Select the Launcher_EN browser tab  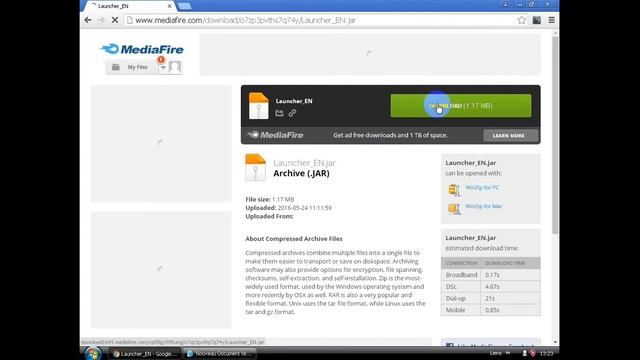[x=129, y=6]
